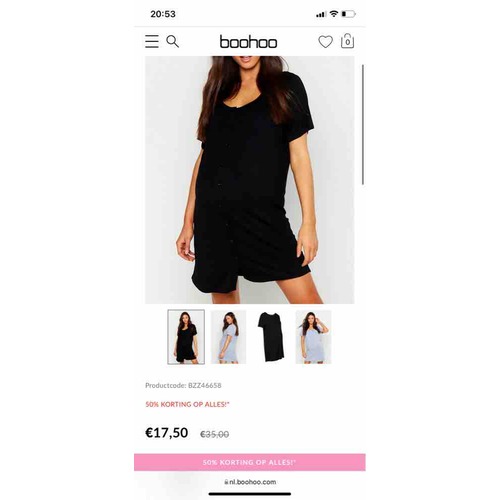The width and height of the screenshot is (500, 500).
Task: Select the blue dress front-view thumbnail
Action: [x=313, y=337]
